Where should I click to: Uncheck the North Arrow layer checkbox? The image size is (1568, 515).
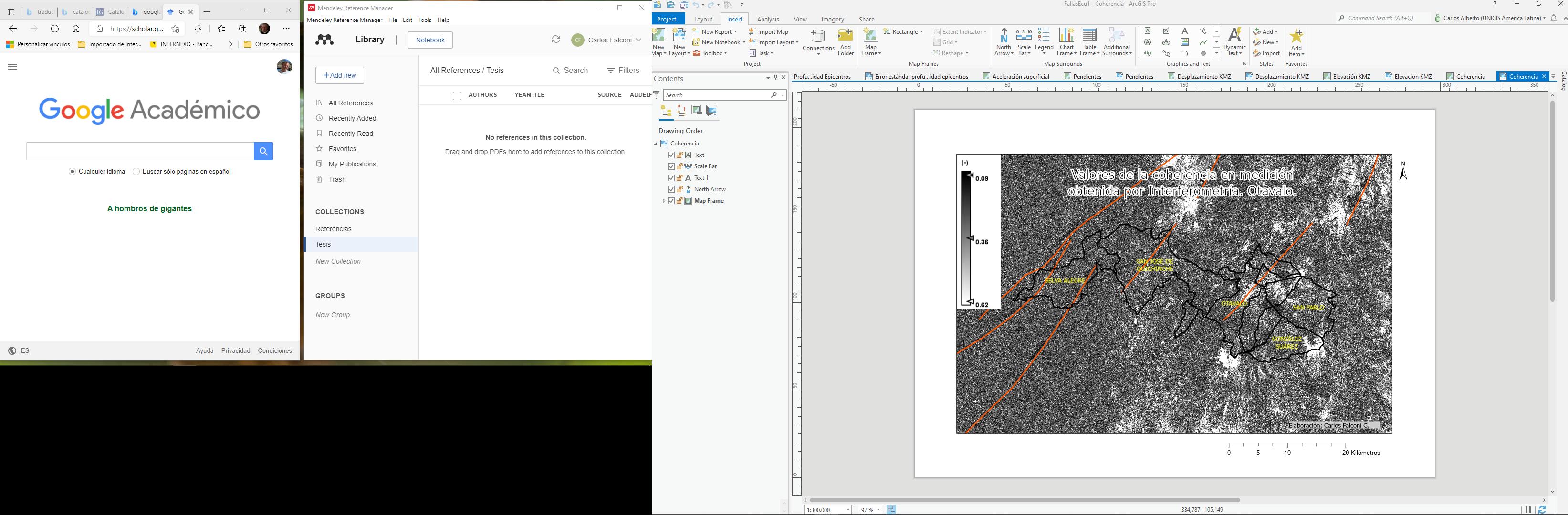671,189
